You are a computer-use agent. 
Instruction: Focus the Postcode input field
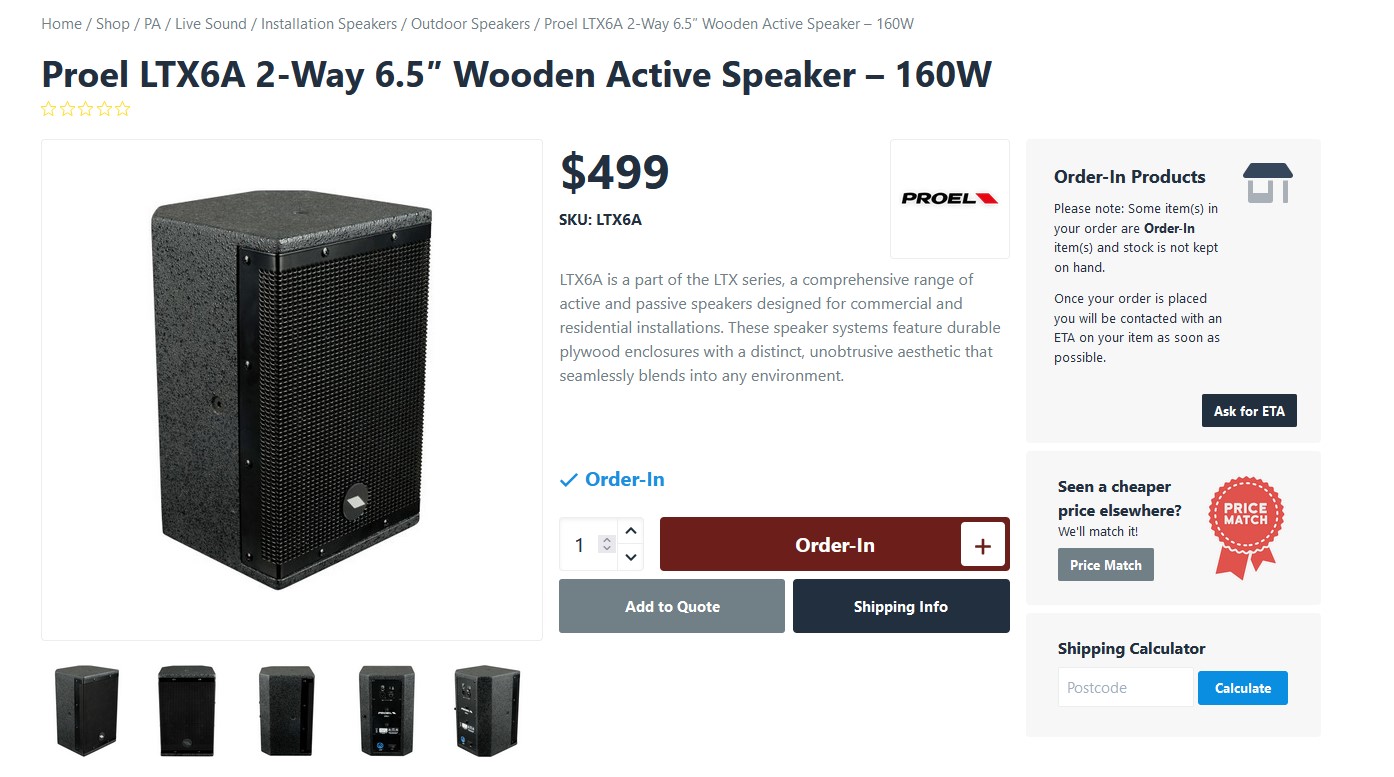[x=1126, y=688]
